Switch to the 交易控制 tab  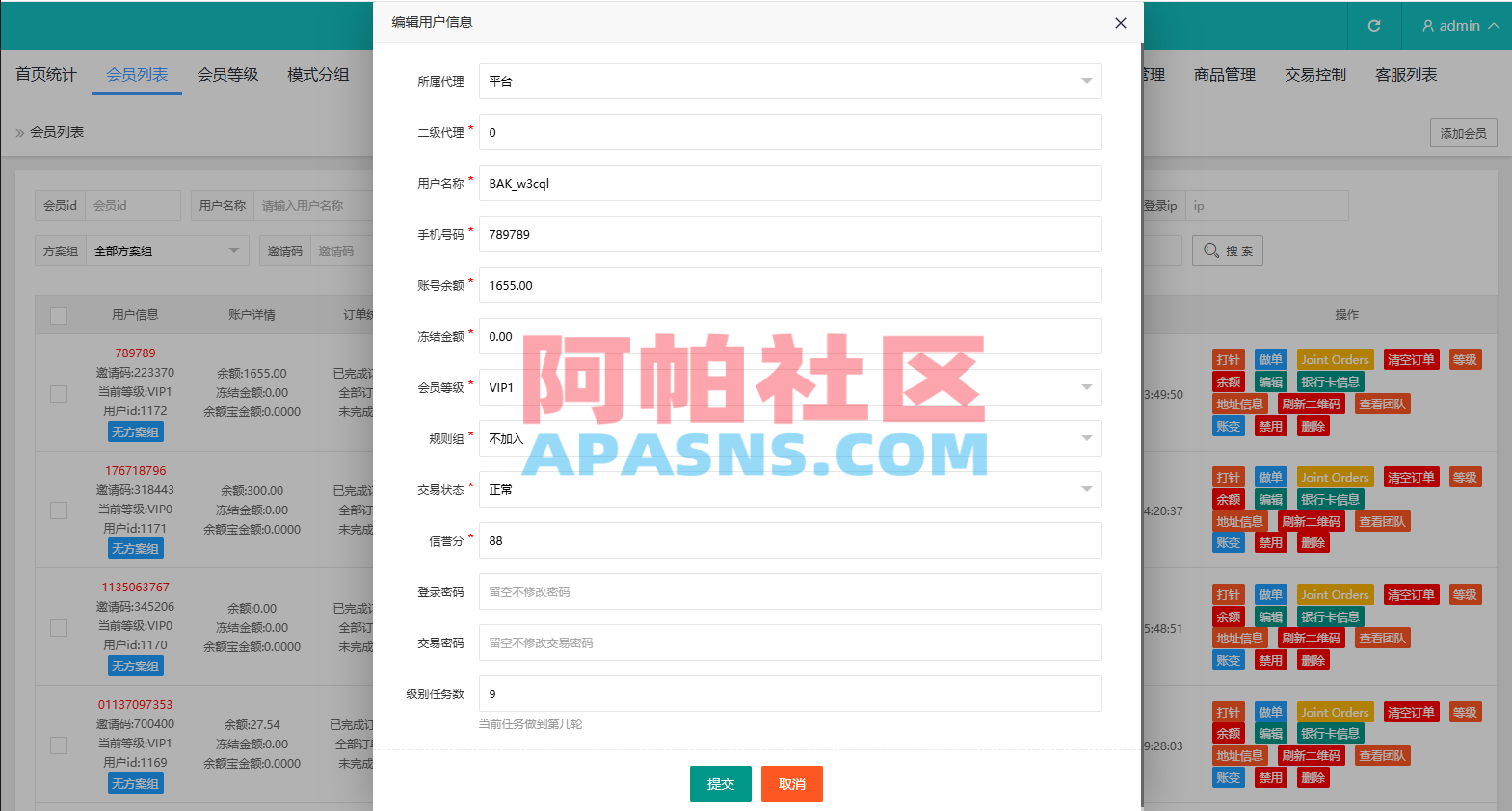[1315, 74]
